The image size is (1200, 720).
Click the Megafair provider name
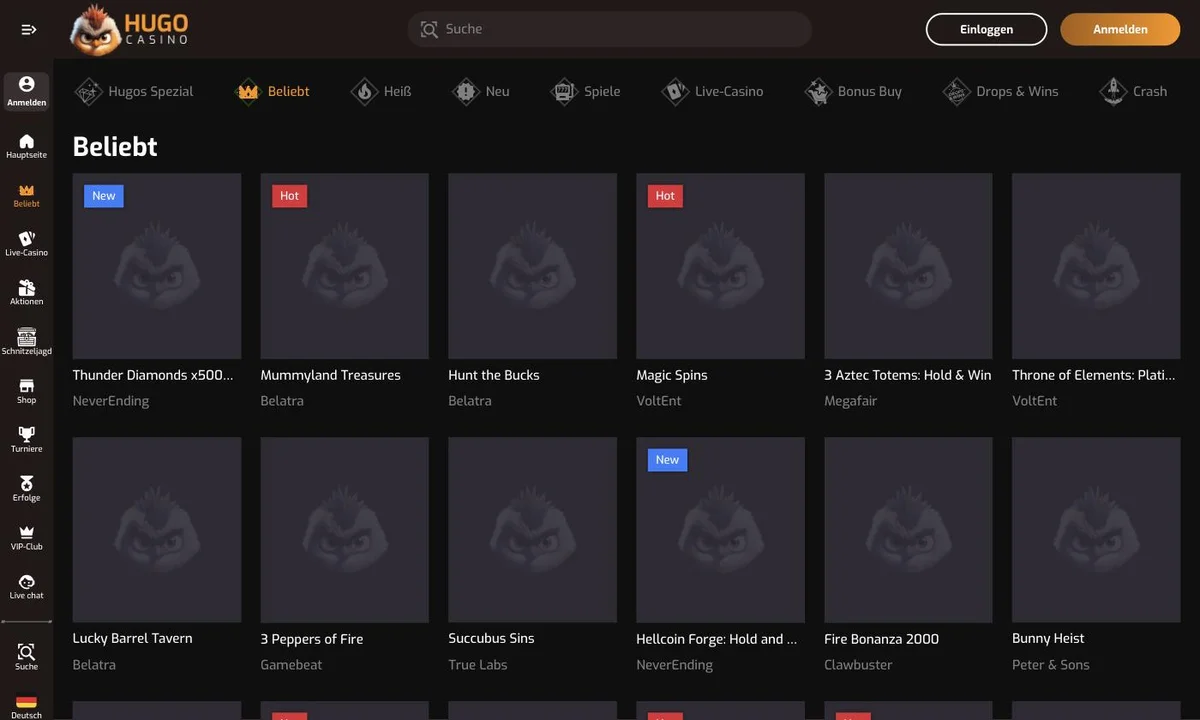851,401
